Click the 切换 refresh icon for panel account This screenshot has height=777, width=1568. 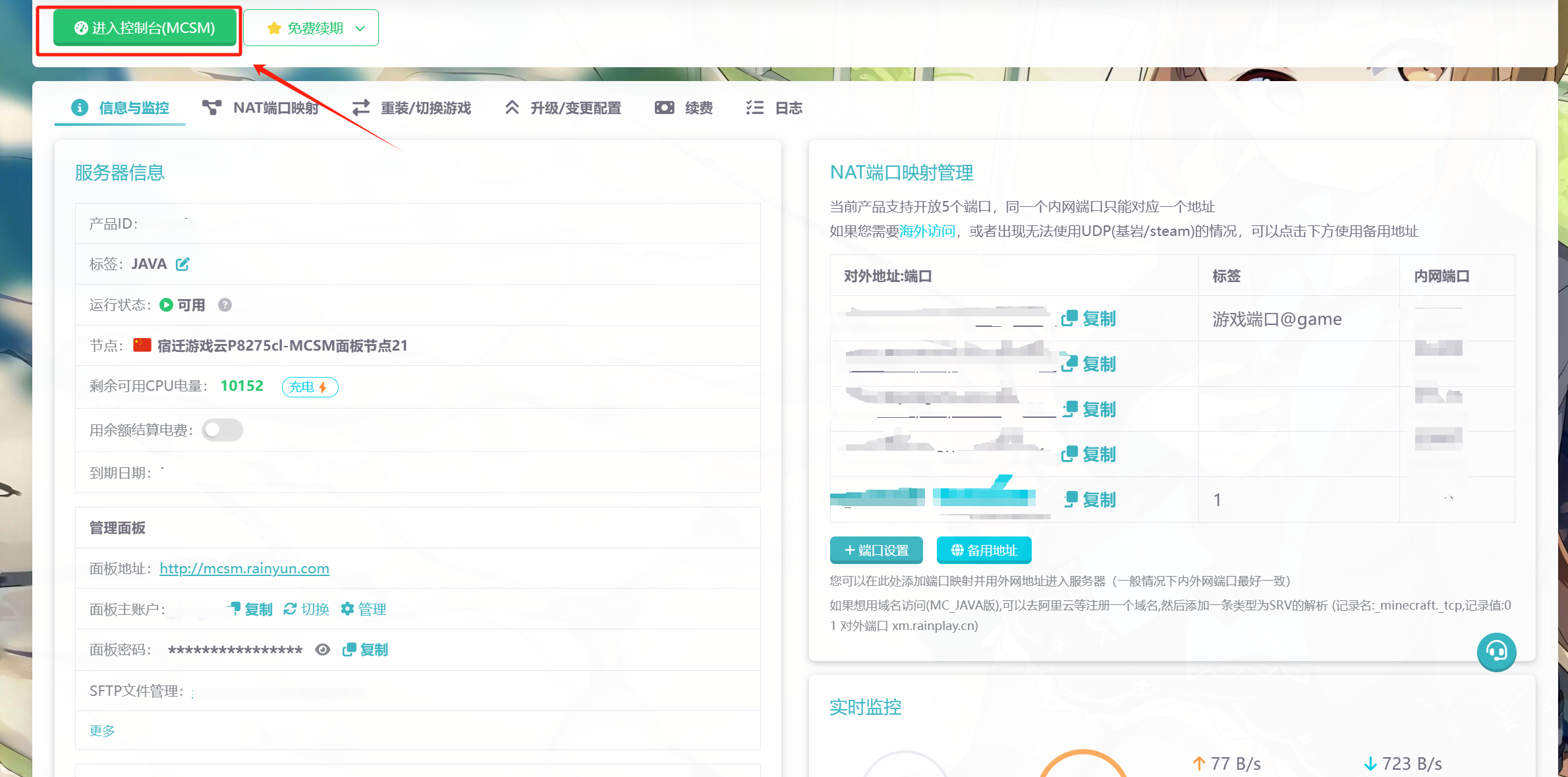point(290,609)
